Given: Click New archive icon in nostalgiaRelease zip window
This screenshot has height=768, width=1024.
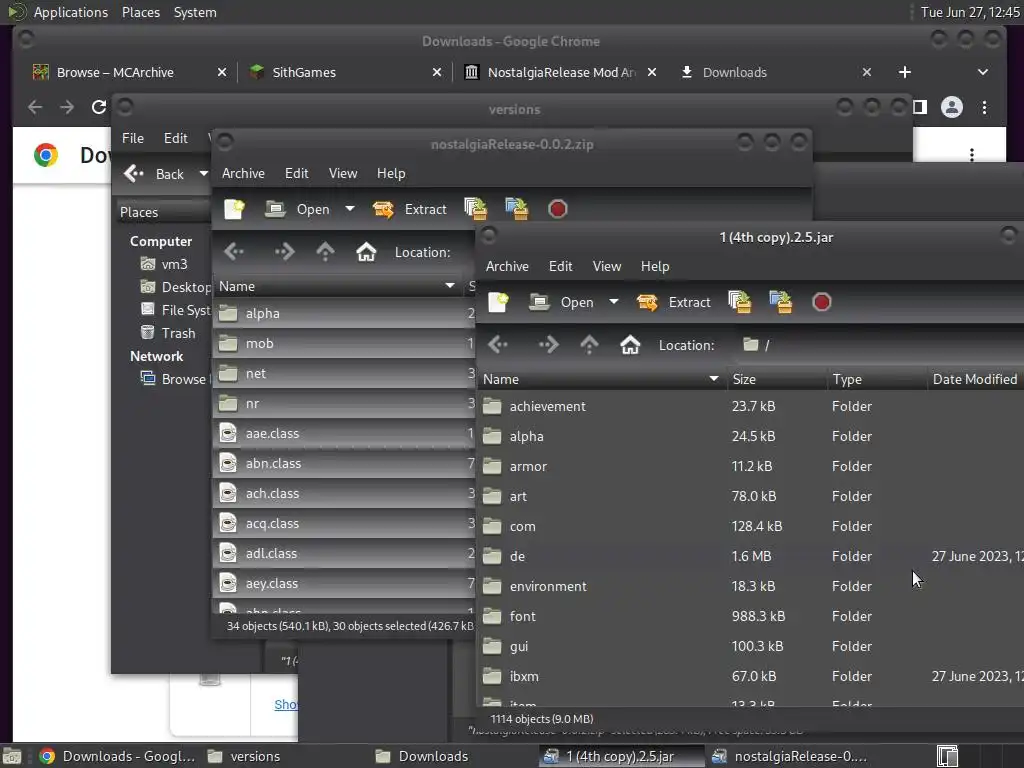Looking at the screenshot, I should click(x=234, y=210).
